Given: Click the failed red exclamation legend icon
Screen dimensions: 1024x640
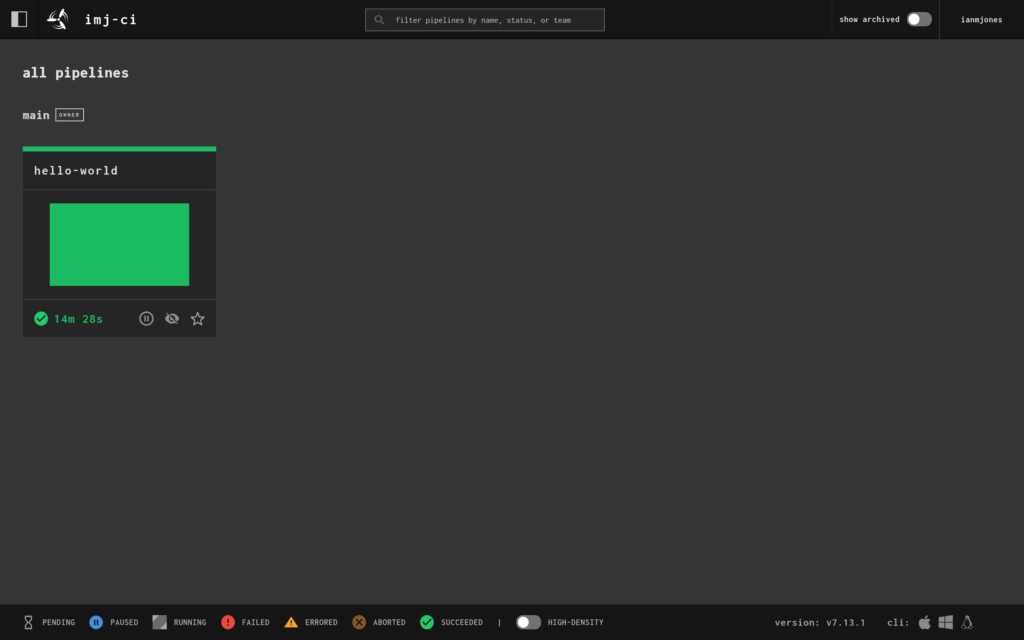Looking at the screenshot, I should coord(228,622).
